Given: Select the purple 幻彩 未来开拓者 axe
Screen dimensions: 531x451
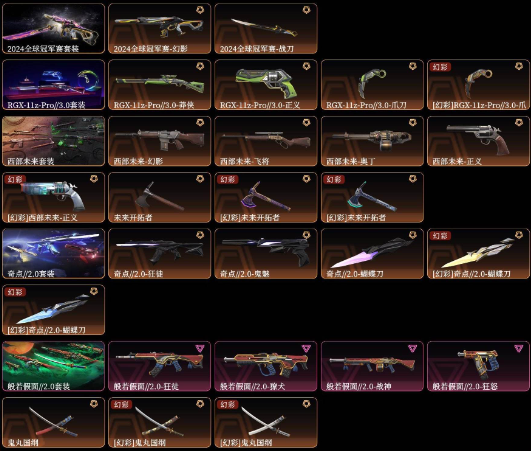Looking at the screenshot, I should point(266,197).
